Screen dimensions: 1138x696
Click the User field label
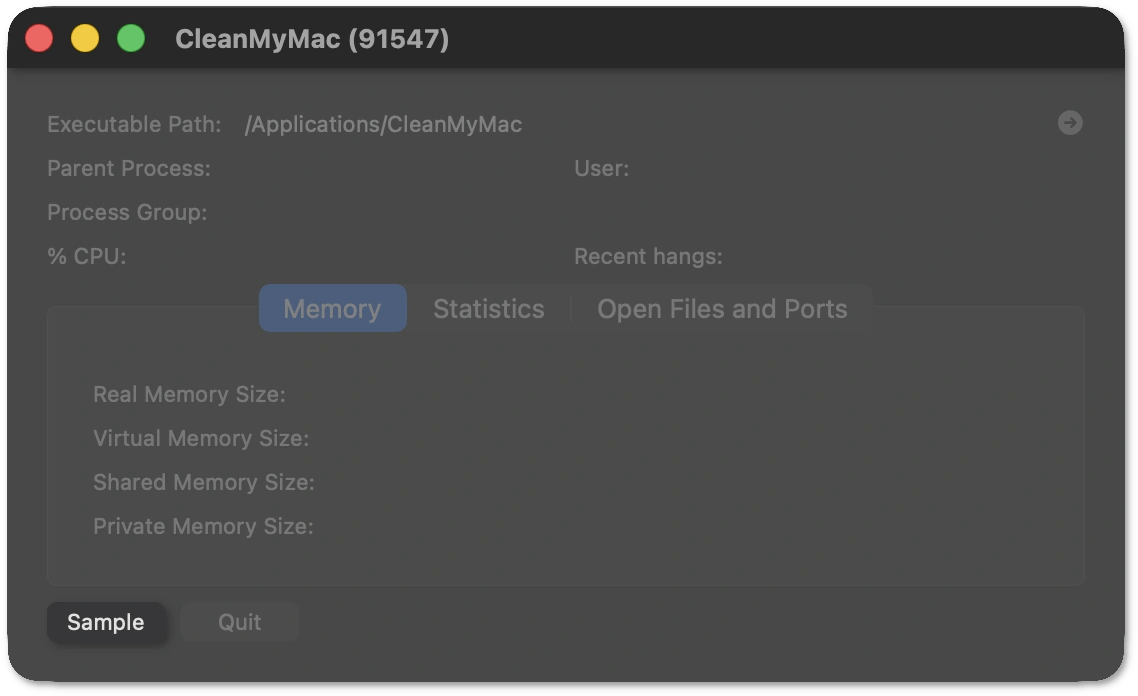pos(602,168)
